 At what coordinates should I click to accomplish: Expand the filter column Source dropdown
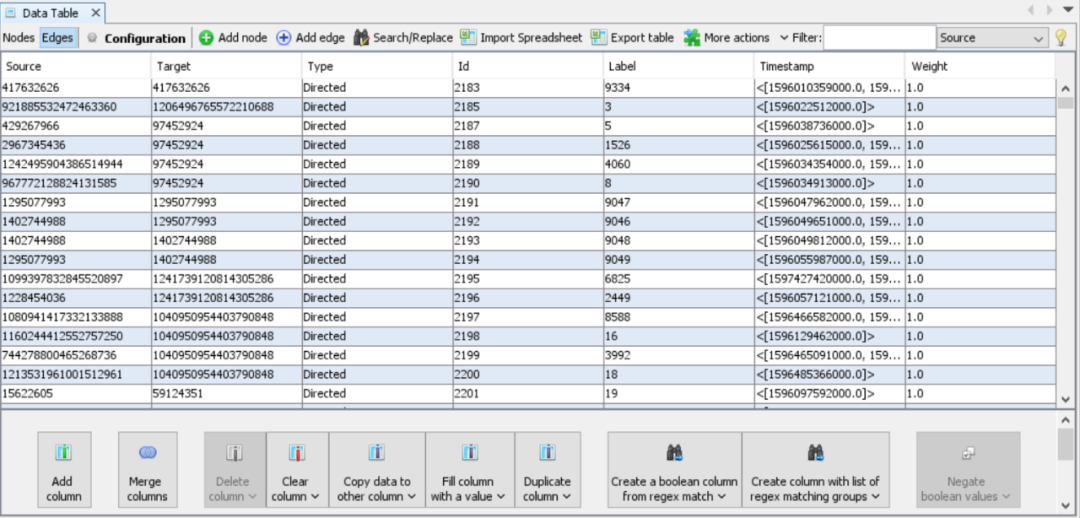992,38
